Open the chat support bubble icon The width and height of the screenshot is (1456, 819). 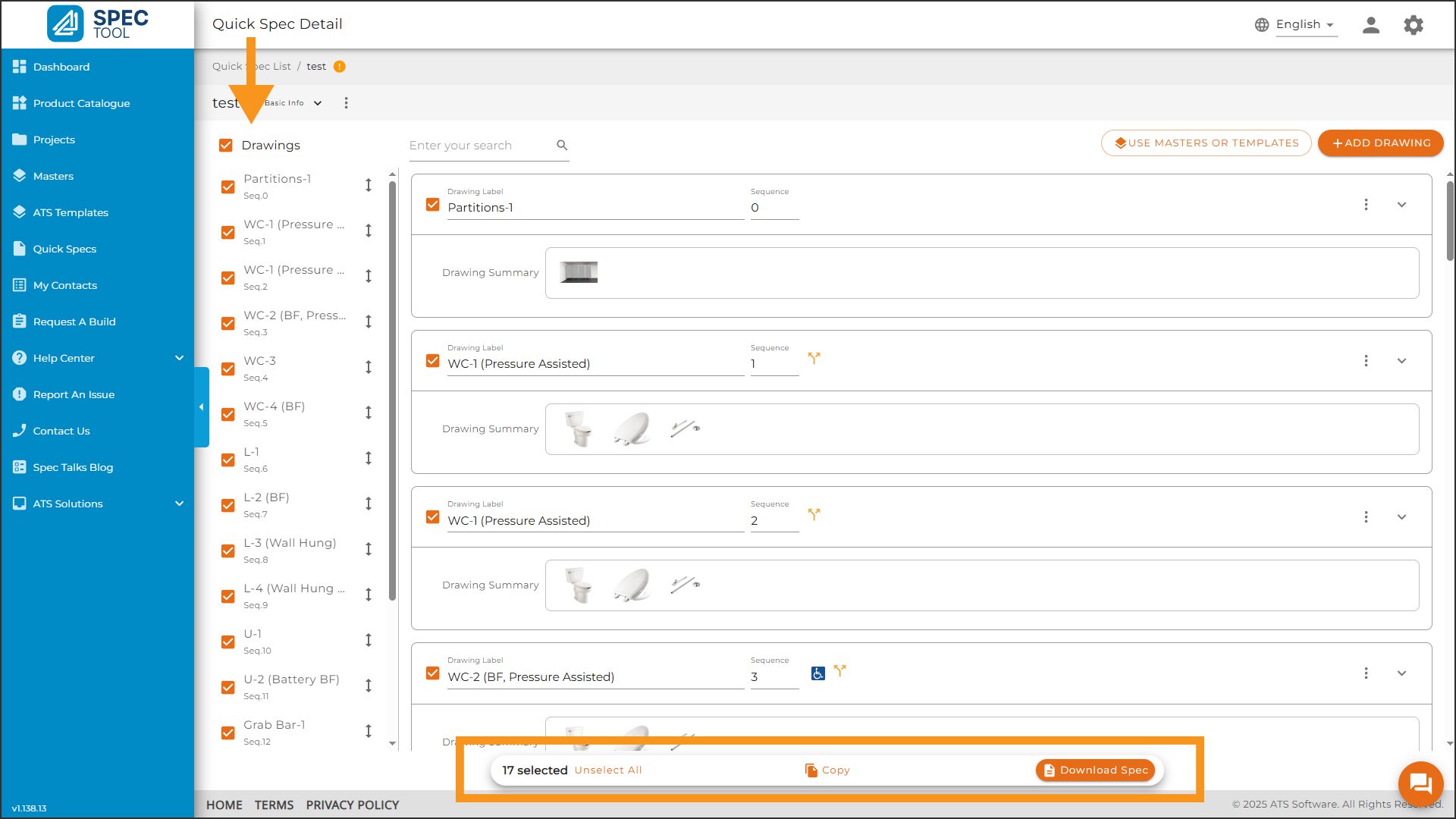tap(1420, 783)
